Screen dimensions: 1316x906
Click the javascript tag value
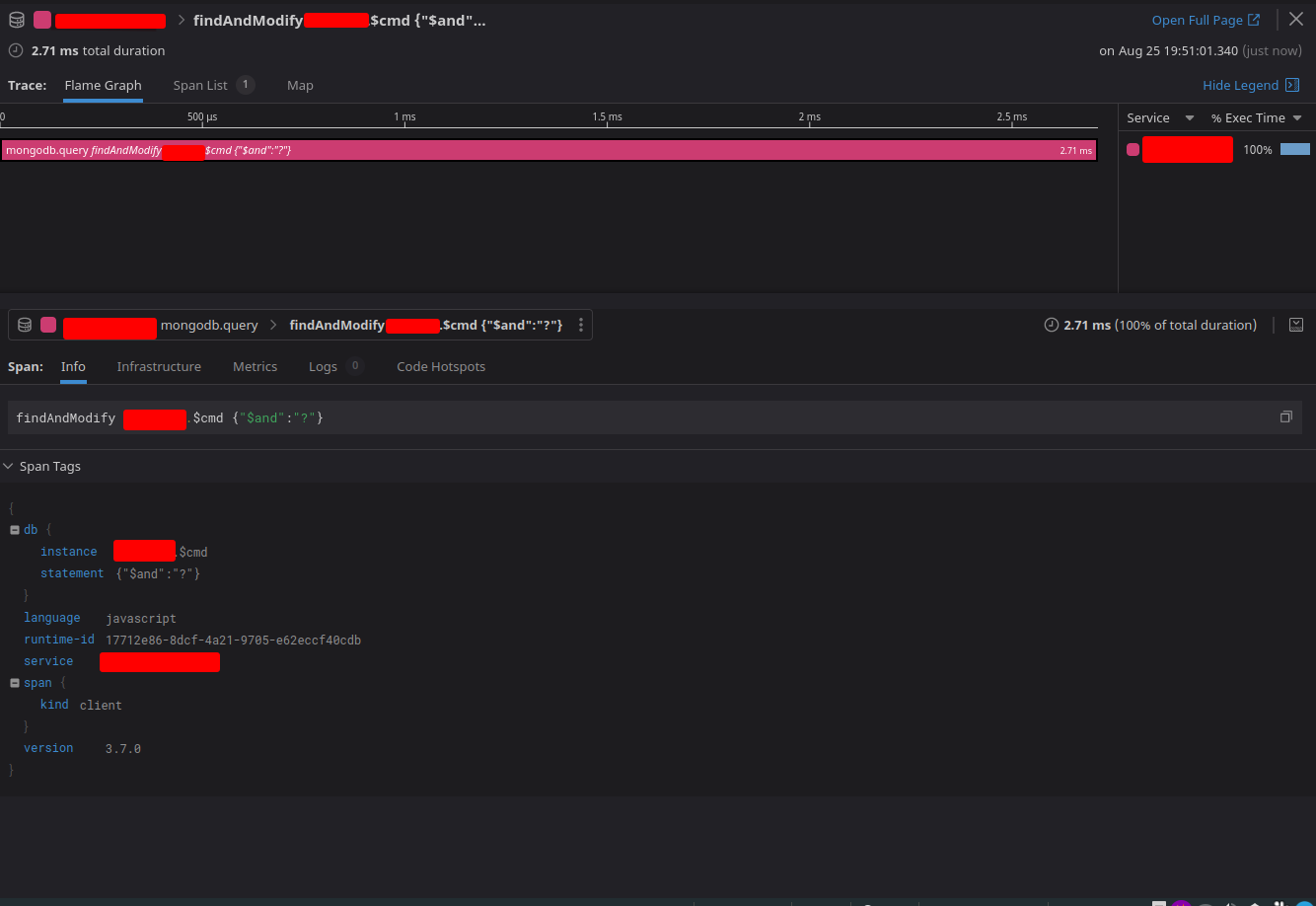pyautogui.click(x=141, y=618)
